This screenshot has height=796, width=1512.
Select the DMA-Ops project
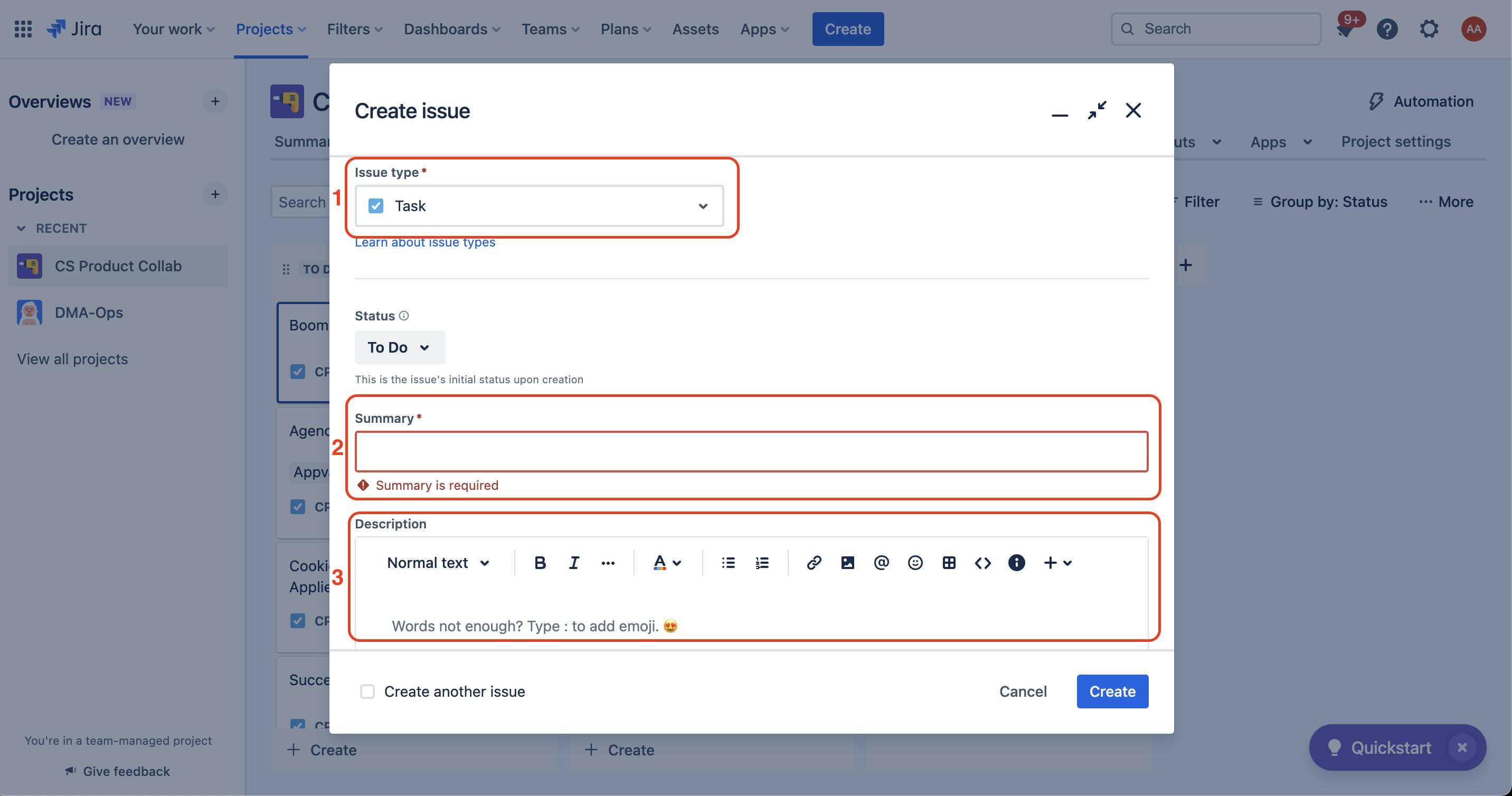[118, 312]
